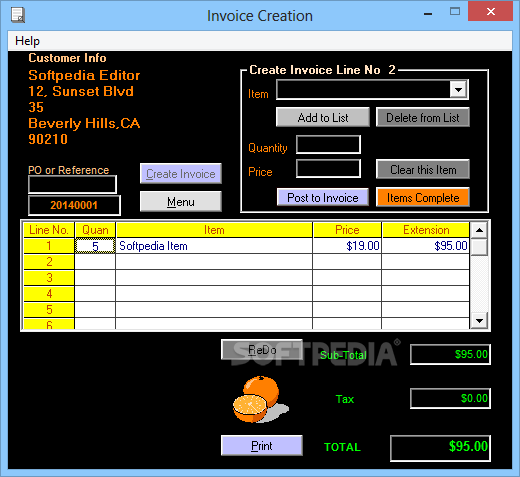This screenshot has width=520, height=477.
Task: Click the Softpedia Editor customer name
Action: tap(84, 75)
